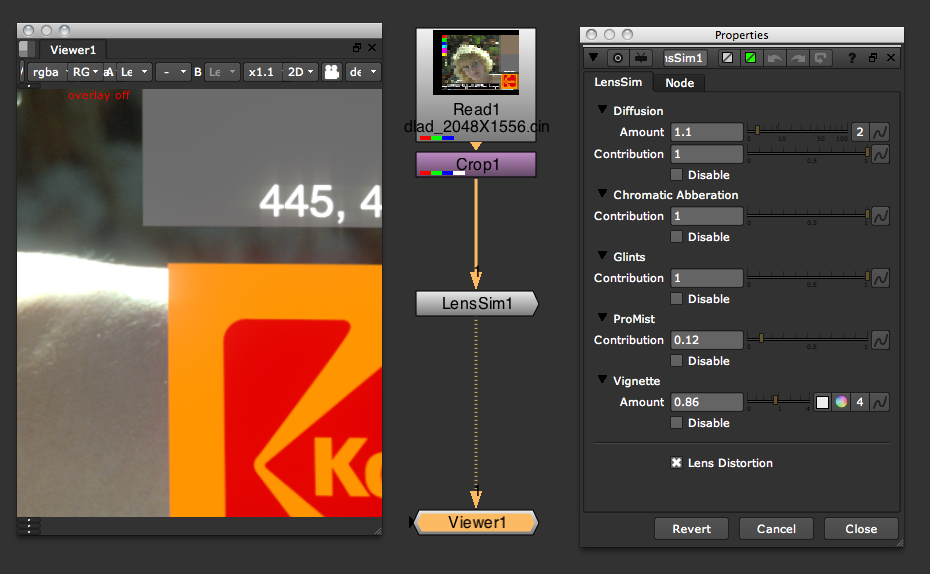Click the Close button at panel bottom
Image resolution: width=930 pixels, height=574 pixels.
click(861, 529)
